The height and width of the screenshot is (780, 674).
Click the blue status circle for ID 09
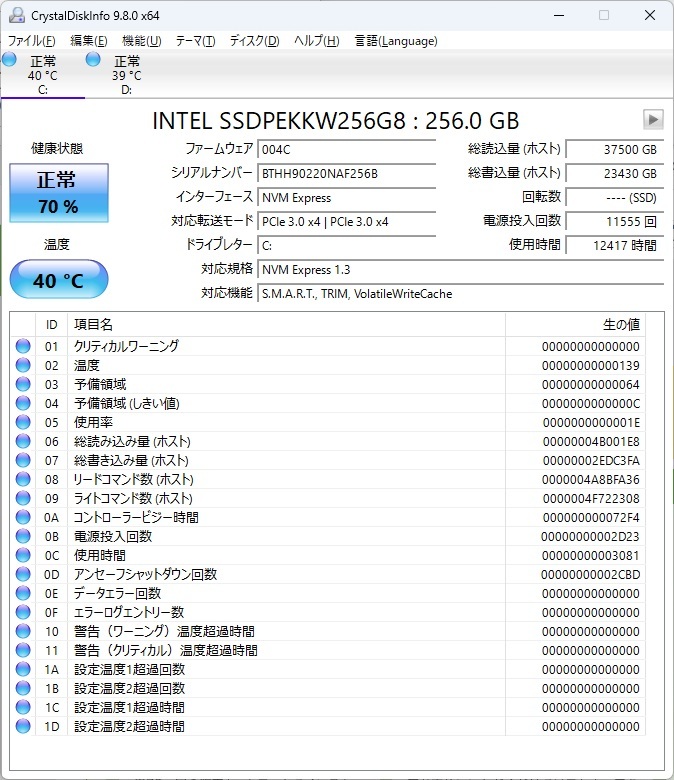point(23,498)
